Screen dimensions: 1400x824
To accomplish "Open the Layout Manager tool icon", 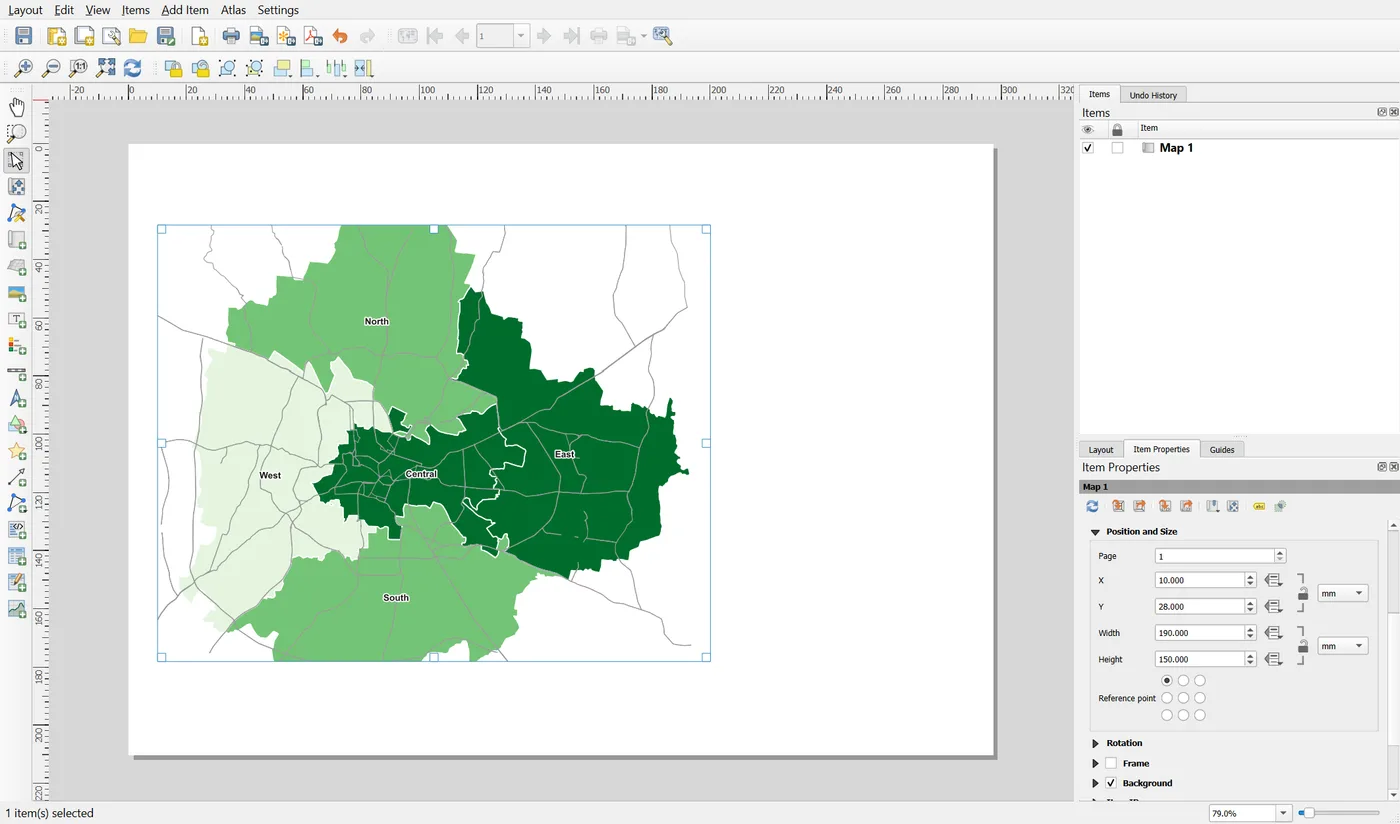I will point(111,37).
